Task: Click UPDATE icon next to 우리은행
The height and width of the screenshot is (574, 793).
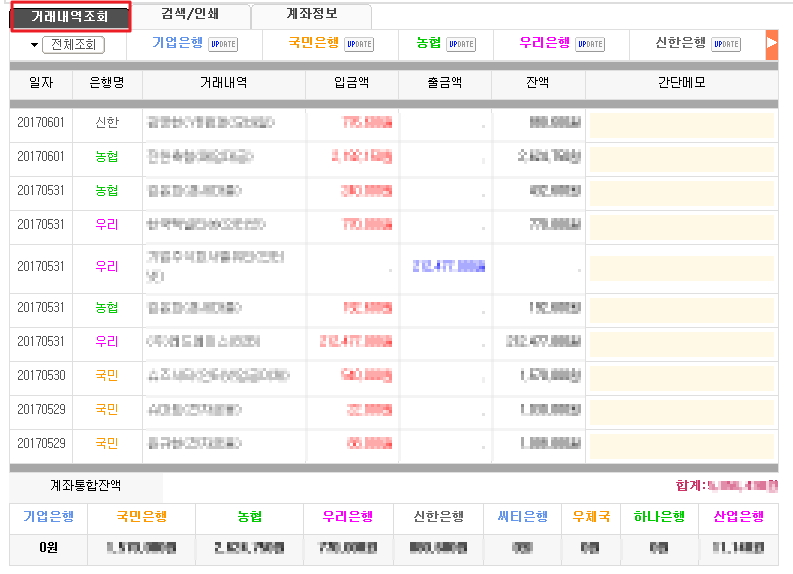Action: [590, 45]
